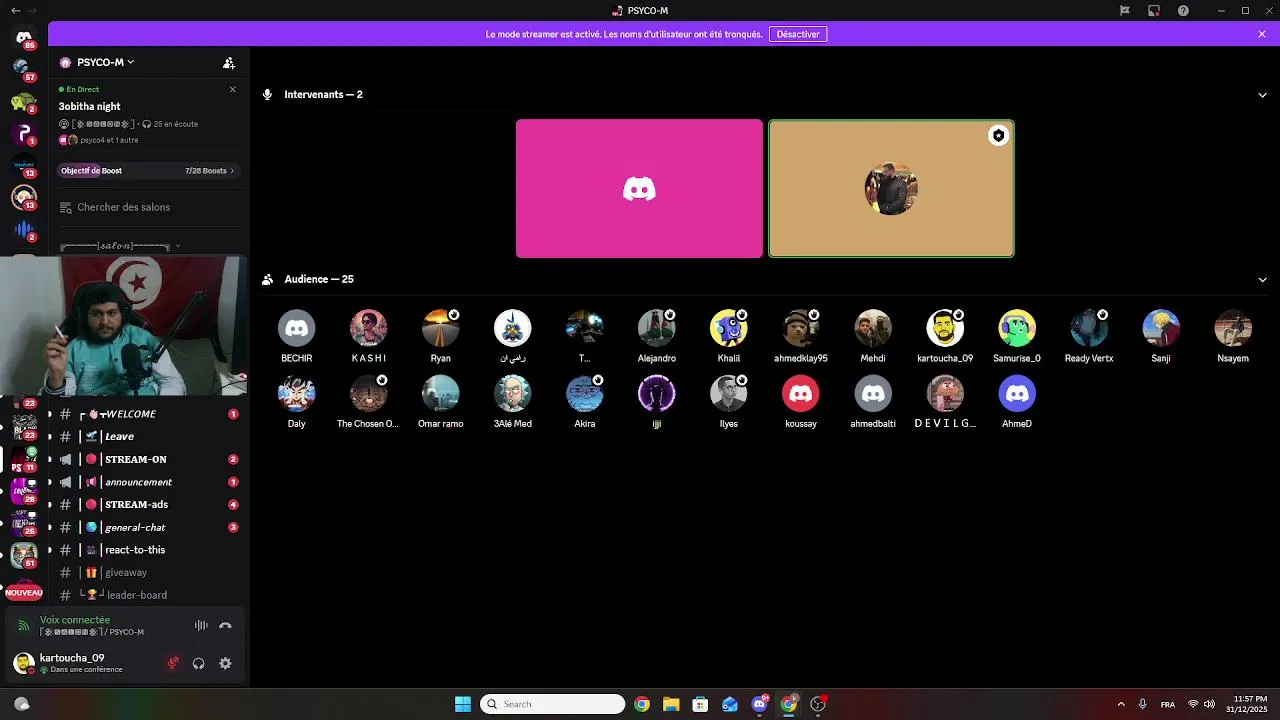Select the pink Discord-logo speaker tile
This screenshot has height=720, width=1280.
(x=639, y=188)
